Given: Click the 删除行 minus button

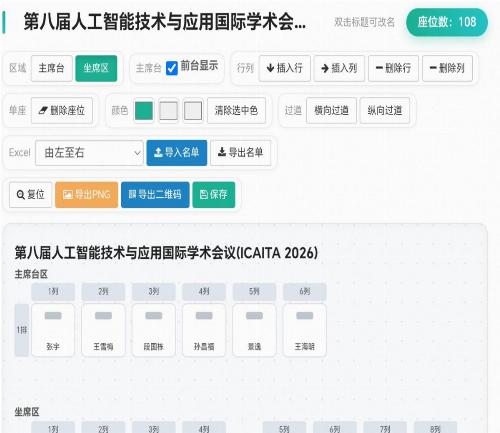Looking at the screenshot, I should coord(393,68).
